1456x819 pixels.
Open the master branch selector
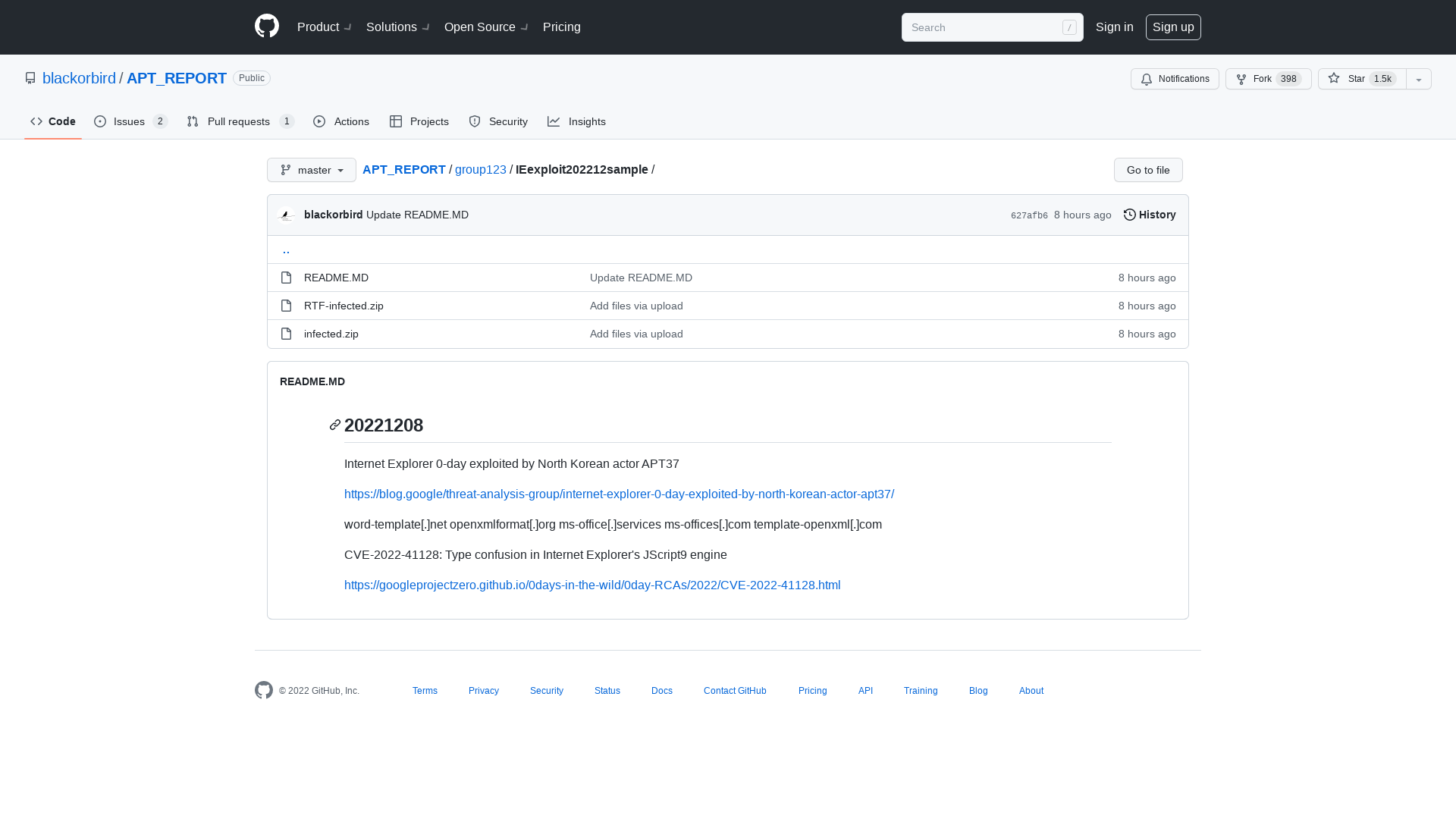tap(311, 170)
